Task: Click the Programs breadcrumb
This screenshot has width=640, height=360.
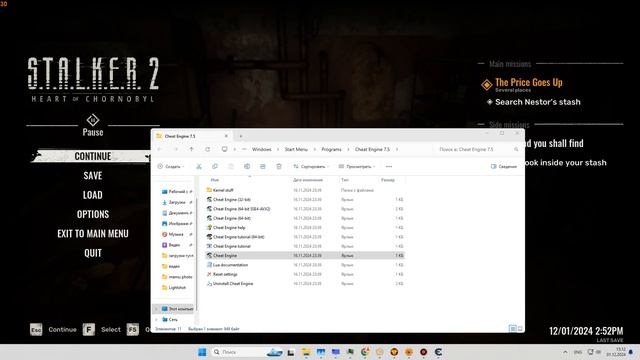Action: (331, 149)
